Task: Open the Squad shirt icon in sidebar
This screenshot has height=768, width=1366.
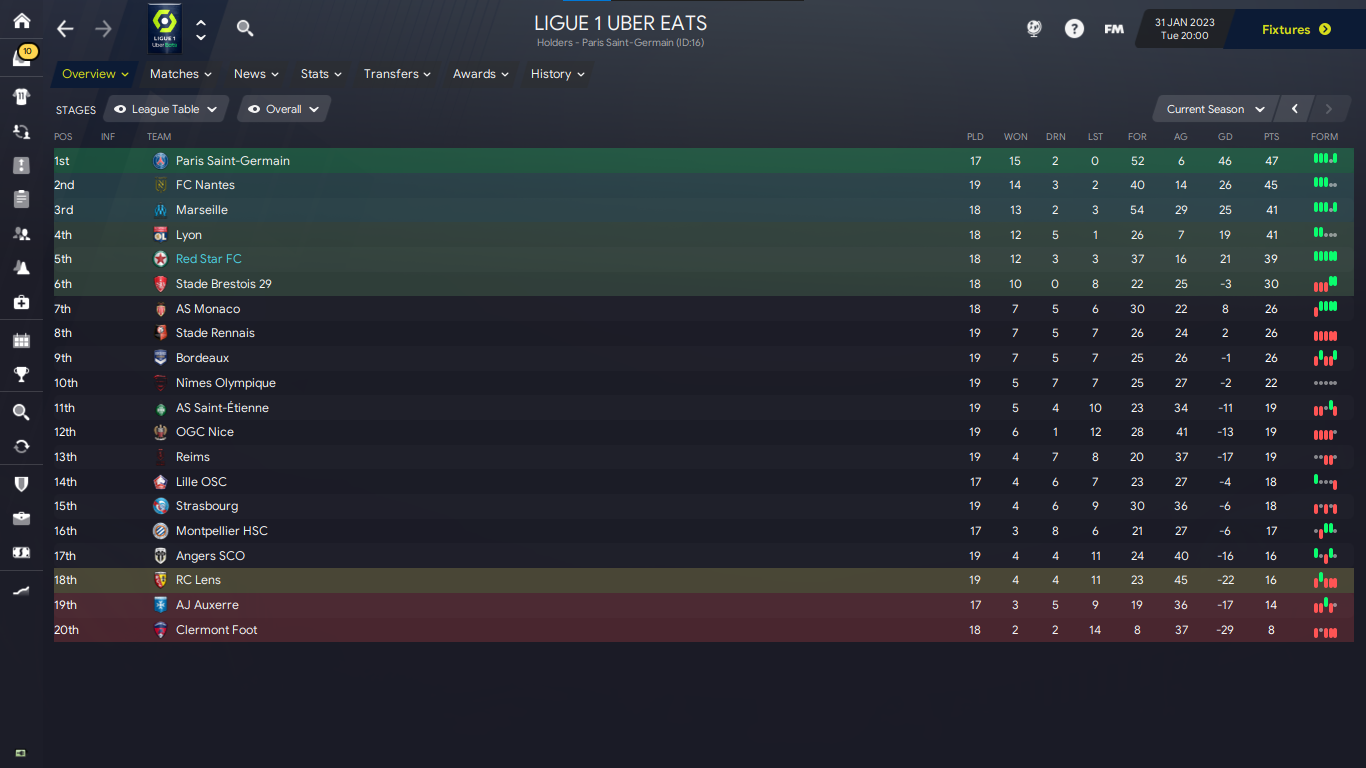Action: (21, 97)
